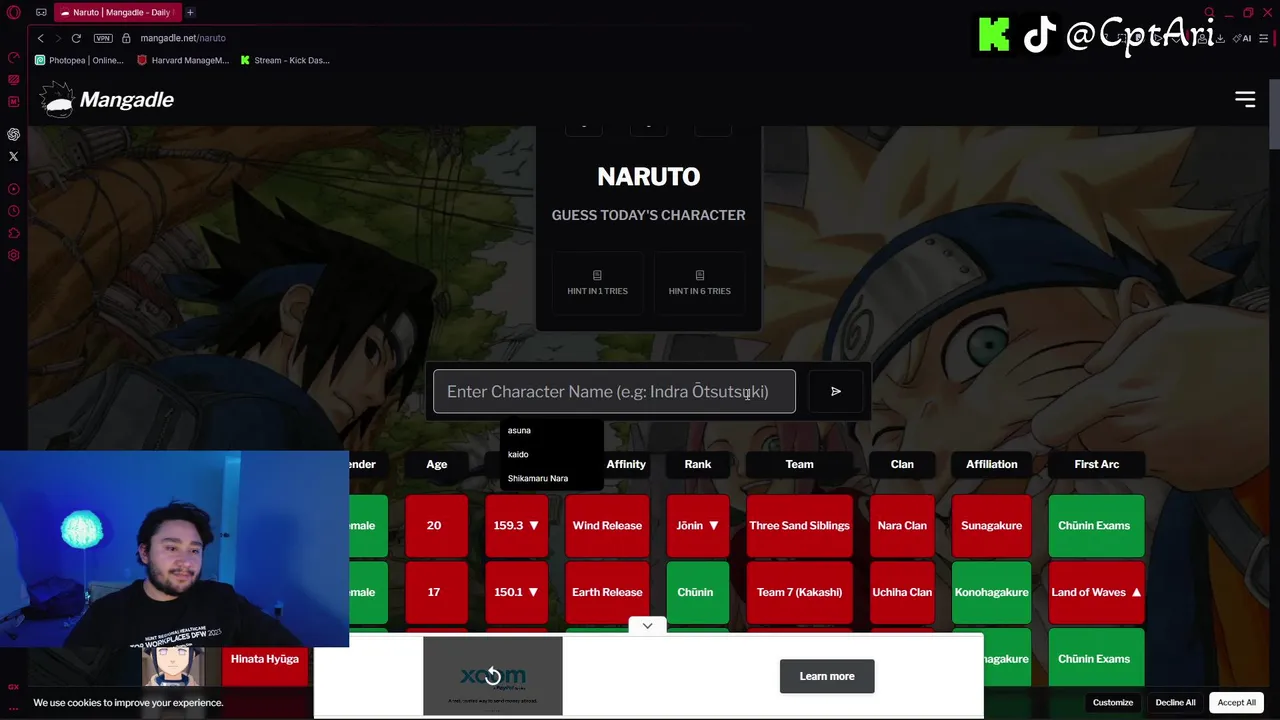Click the age 17 cell

pyautogui.click(x=436, y=592)
